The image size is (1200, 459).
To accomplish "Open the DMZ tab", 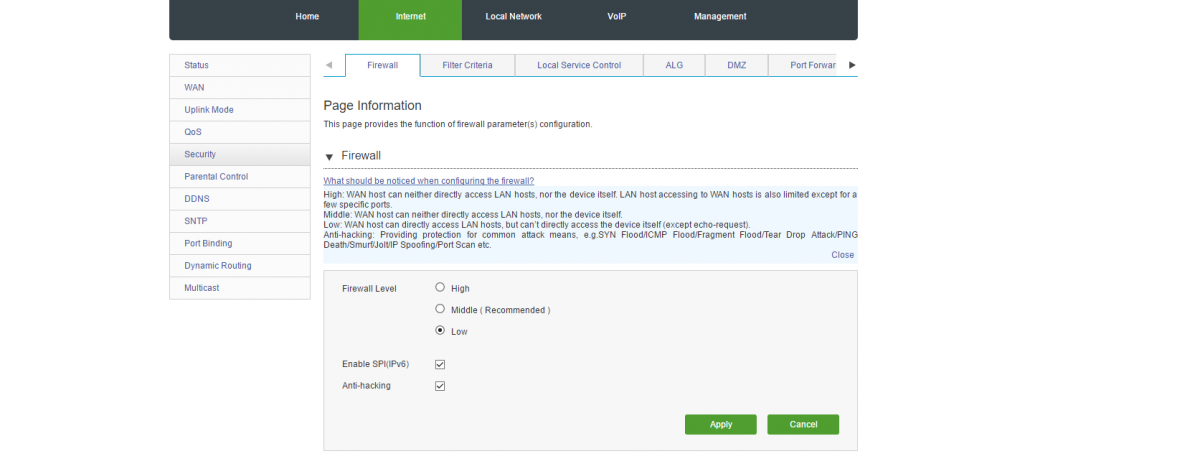I will click(x=737, y=65).
